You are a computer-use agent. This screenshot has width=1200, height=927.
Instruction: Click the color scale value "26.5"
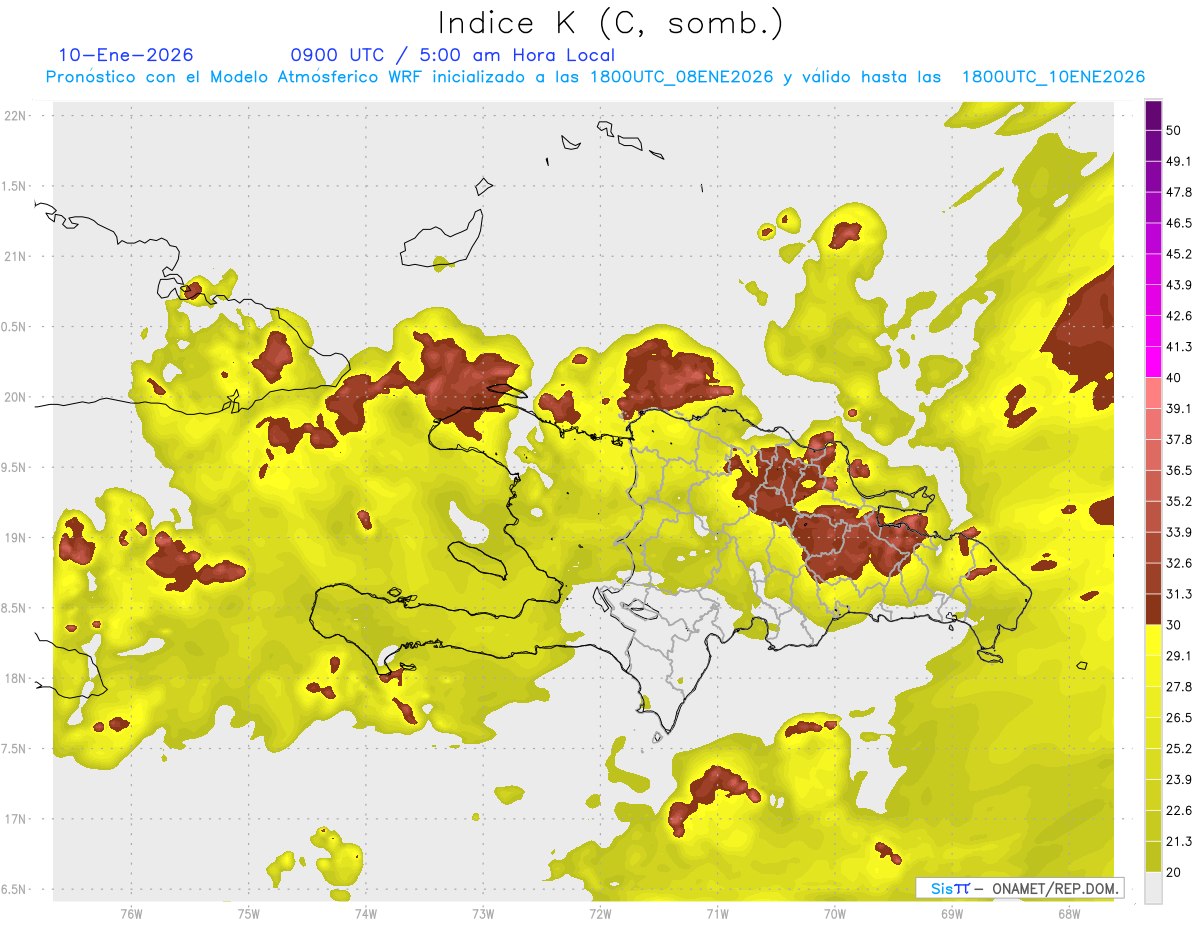point(1179,718)
